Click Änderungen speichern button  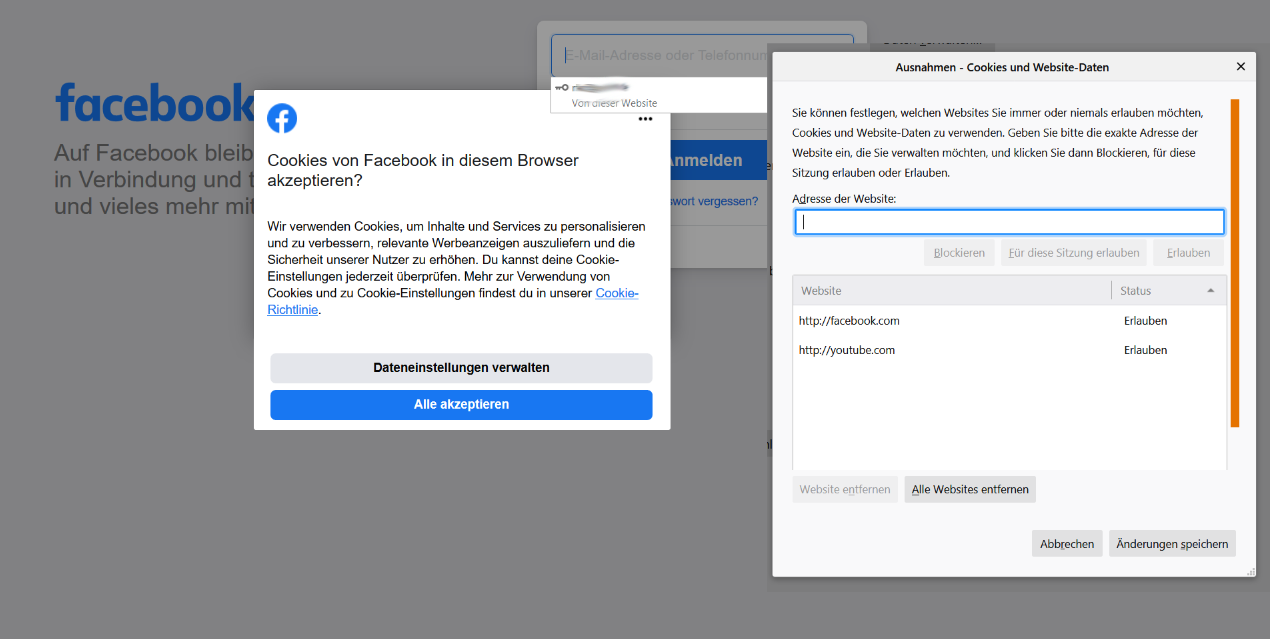coord(1172,544)
